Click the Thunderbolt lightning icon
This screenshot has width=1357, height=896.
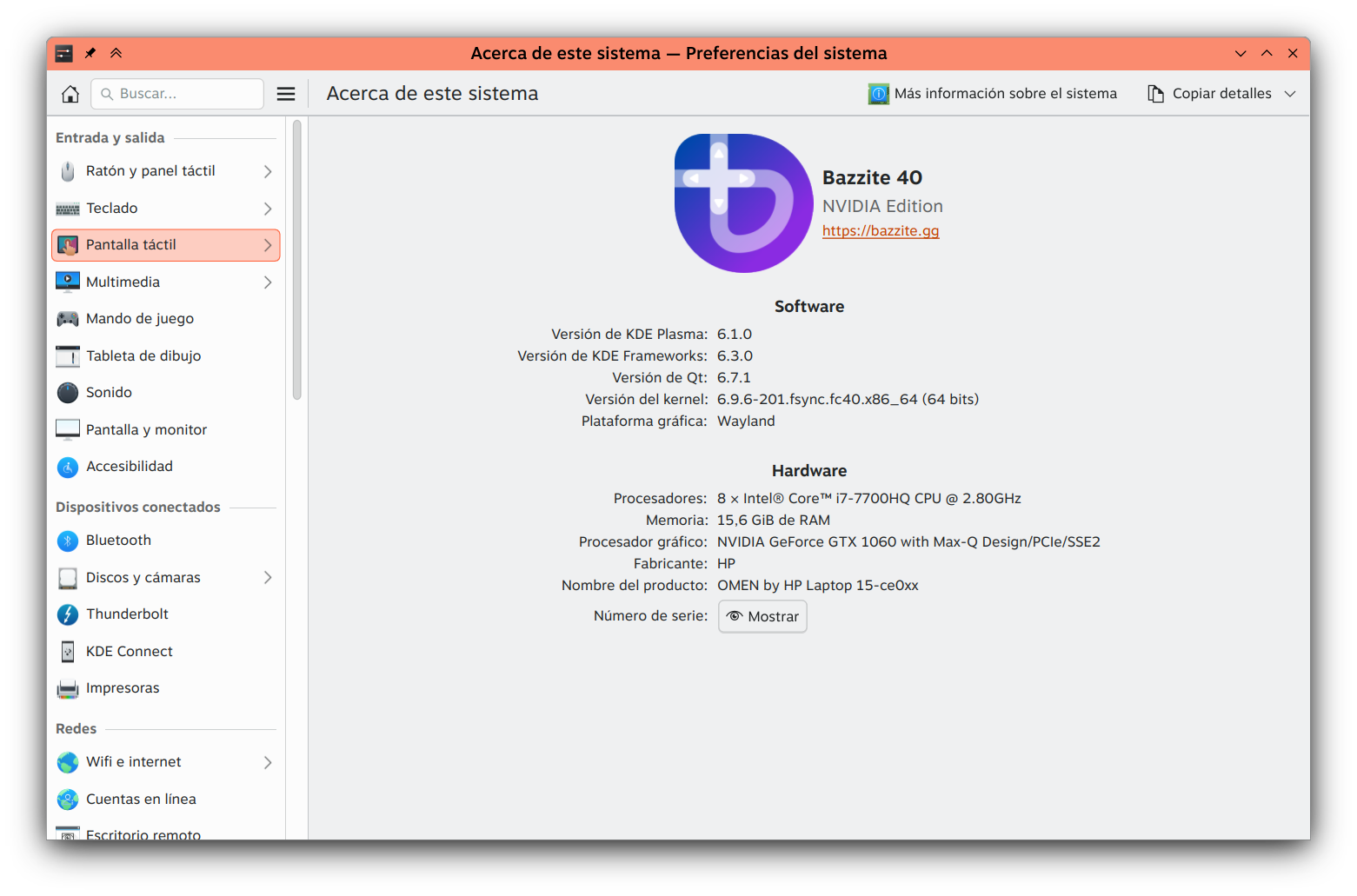[x=68, y=614]
